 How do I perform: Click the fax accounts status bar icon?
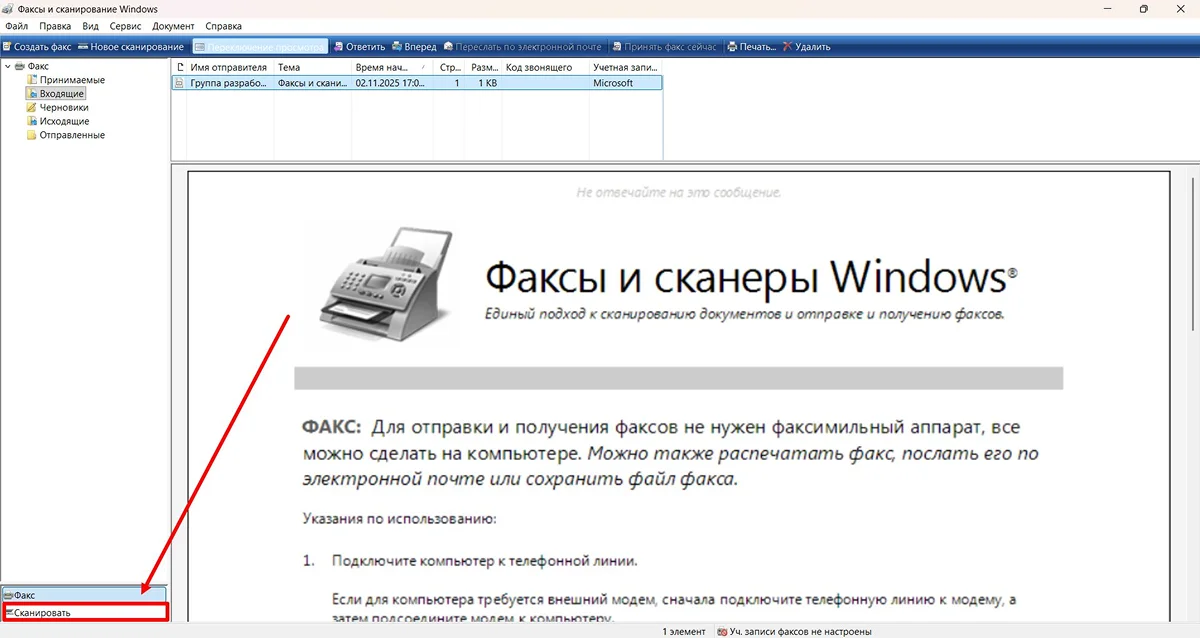(722, 632)
